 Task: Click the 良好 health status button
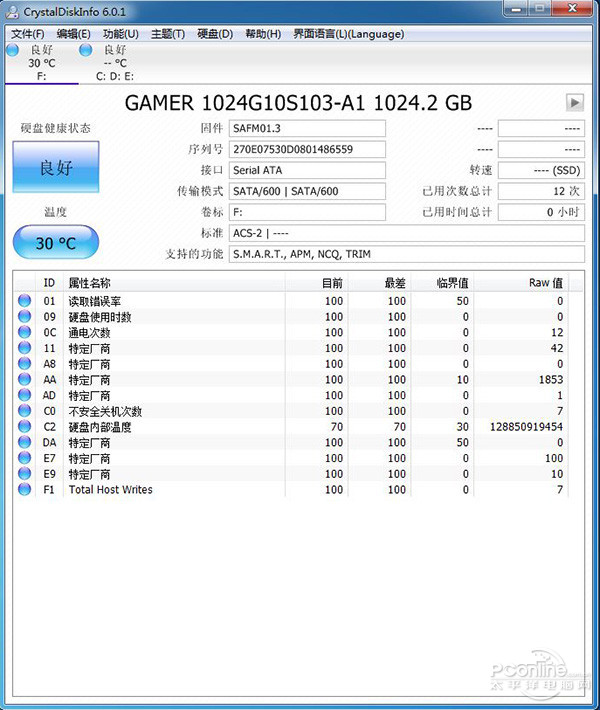click(56, 167)
